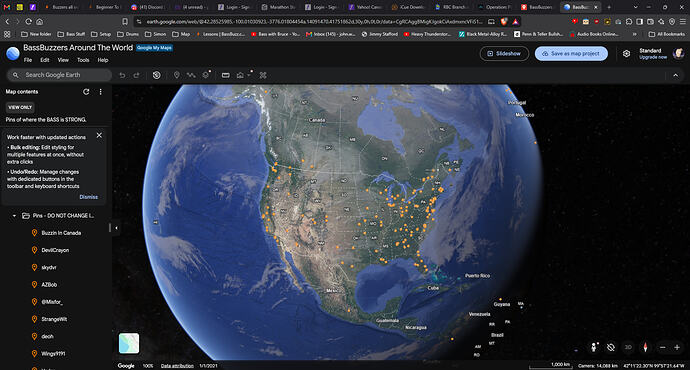Open the Help menu
This screenshot has width=690, height=370.
(x=103, y=60)
